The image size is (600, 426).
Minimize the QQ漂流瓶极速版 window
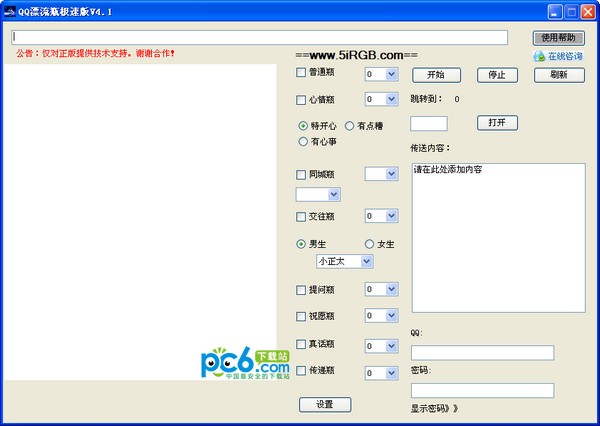(554, 12)
